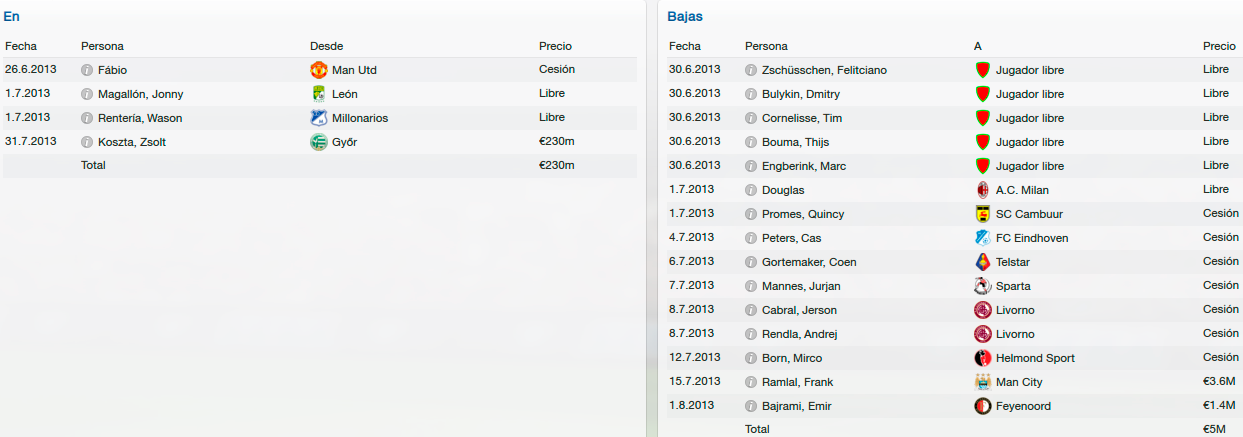Sort incoming transfers by Fecha column

[21, 46]
